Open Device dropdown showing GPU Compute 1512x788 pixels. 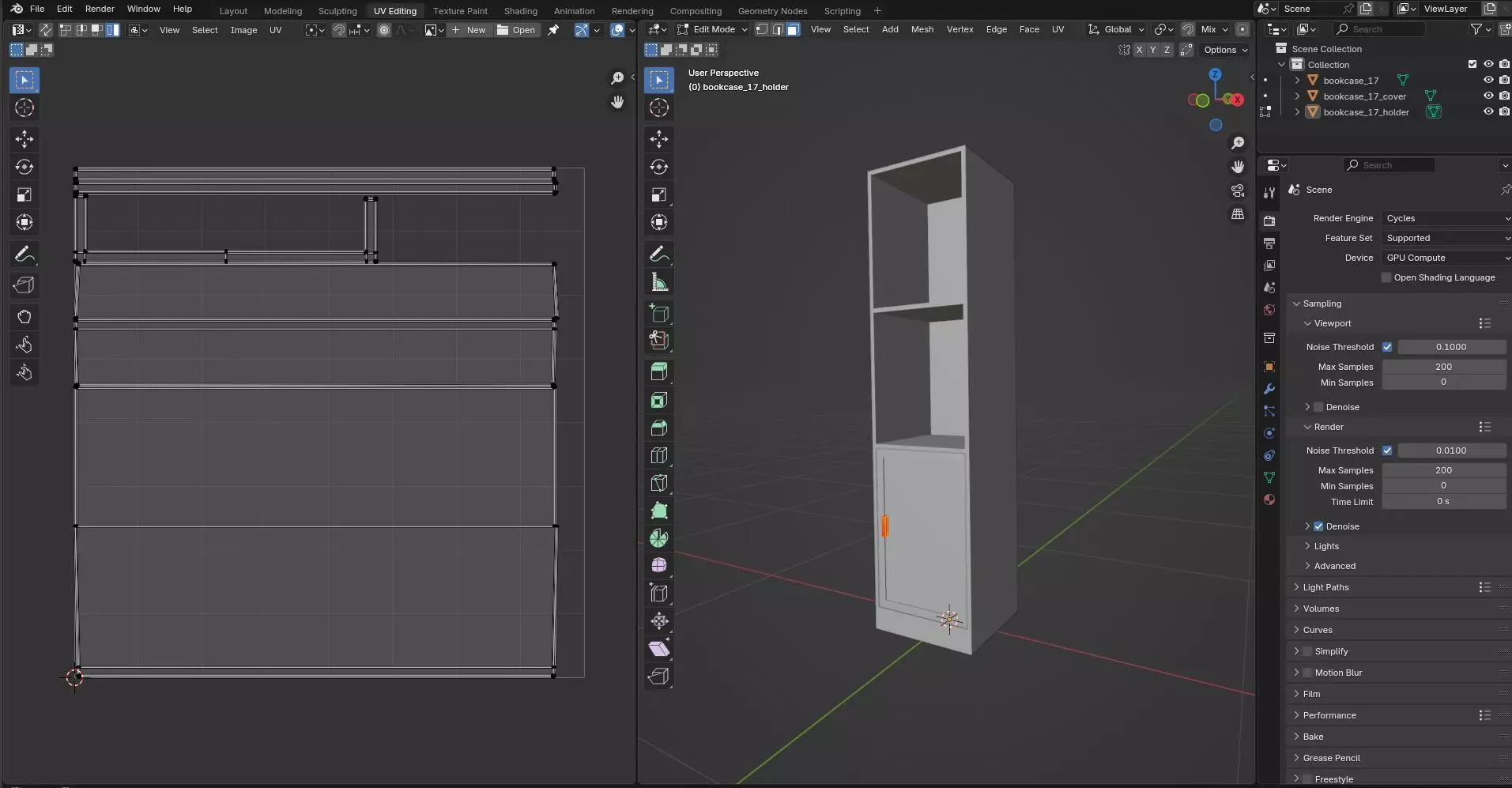click(1446, 258)
